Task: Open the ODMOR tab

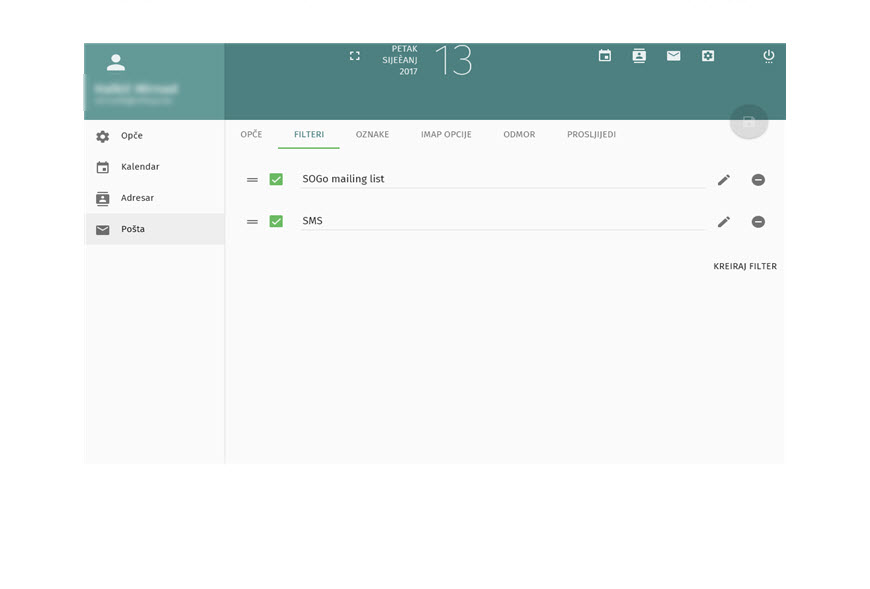Action: [519, 134]
